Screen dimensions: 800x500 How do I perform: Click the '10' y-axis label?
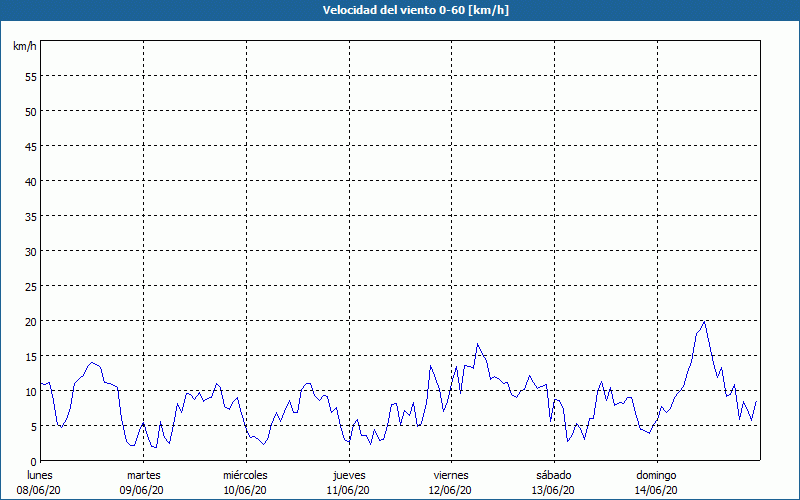pyautogui.click(x=31, y=392)
